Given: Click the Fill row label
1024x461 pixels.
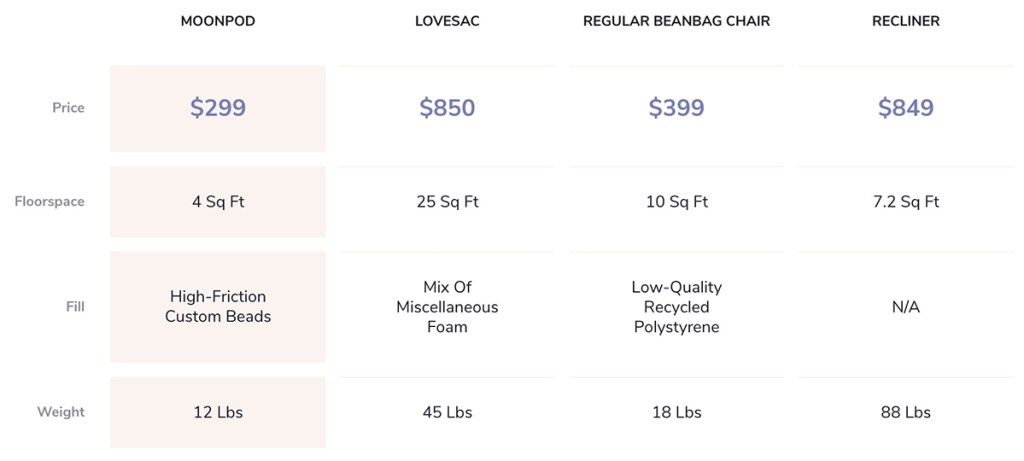Looking at the screenshot, I should [x=75, y=307].
